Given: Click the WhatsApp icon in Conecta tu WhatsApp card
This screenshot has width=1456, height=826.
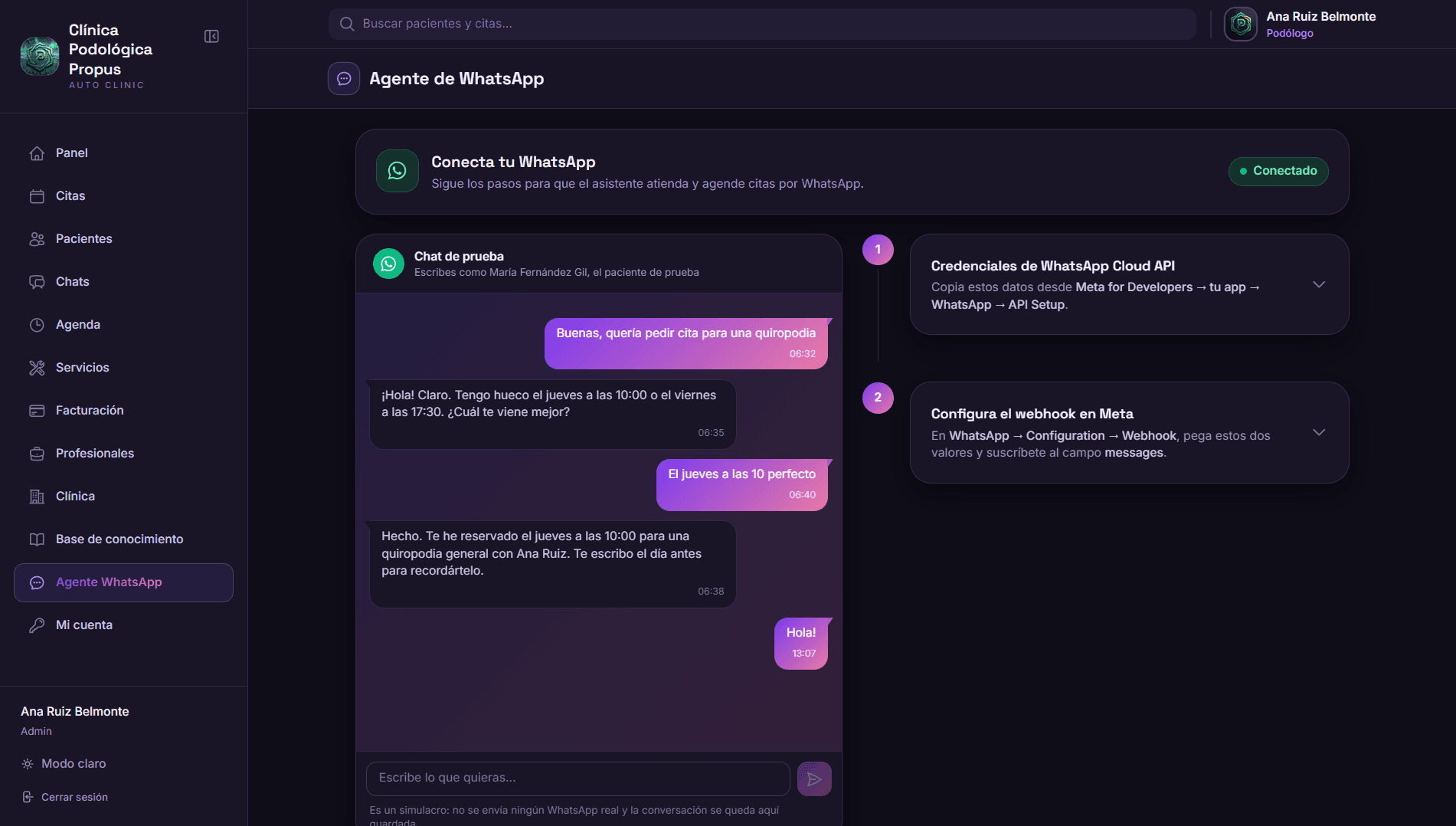Looking at the screenshot, I should point(398,171).
